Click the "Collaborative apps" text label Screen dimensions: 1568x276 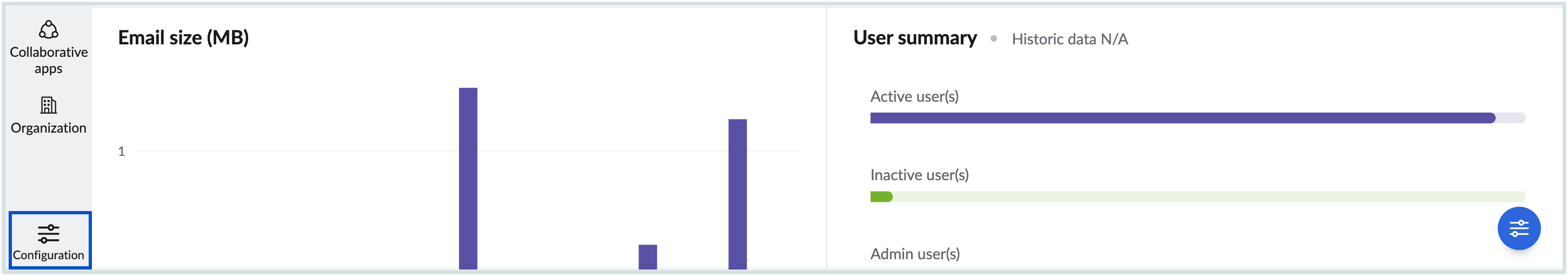[49, 60]
